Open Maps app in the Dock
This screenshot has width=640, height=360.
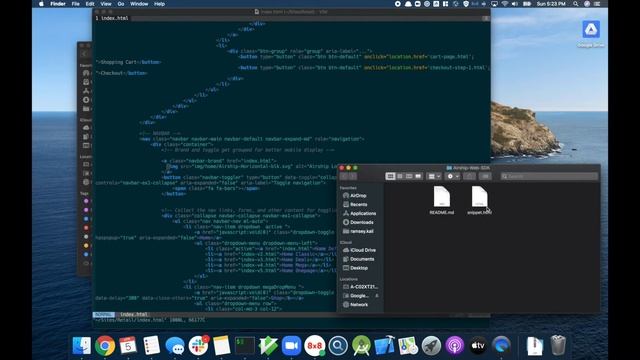click(x=408, y=346)
